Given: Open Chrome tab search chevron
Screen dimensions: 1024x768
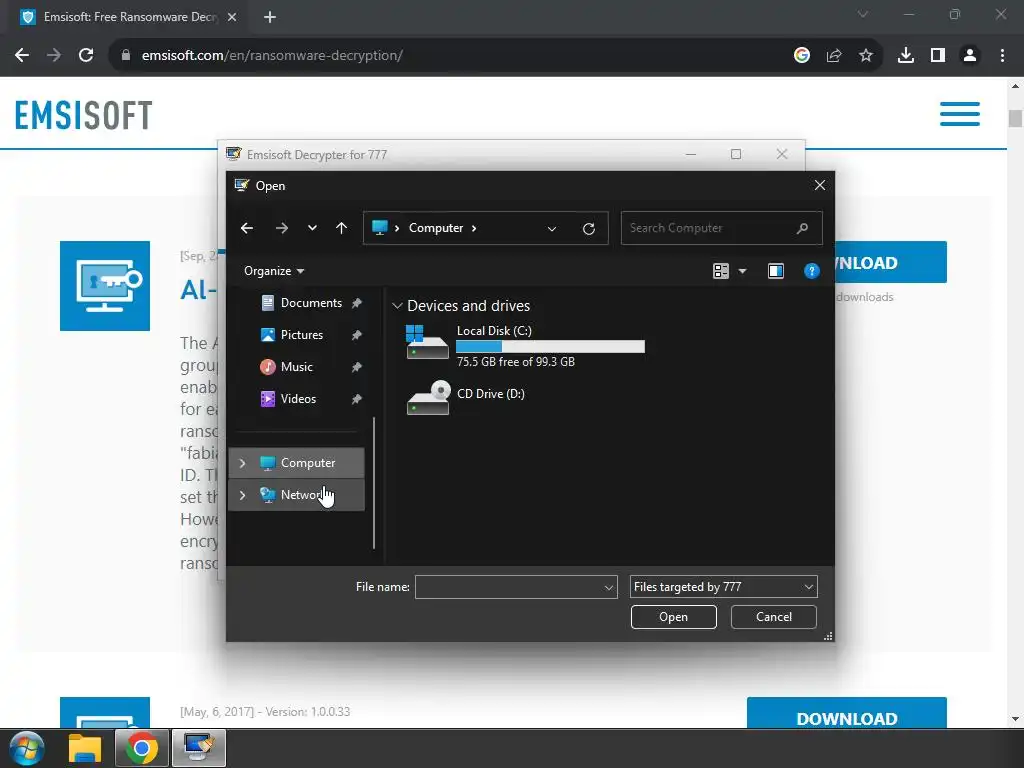Looking at the screenshot, I should tap(863, 14).
